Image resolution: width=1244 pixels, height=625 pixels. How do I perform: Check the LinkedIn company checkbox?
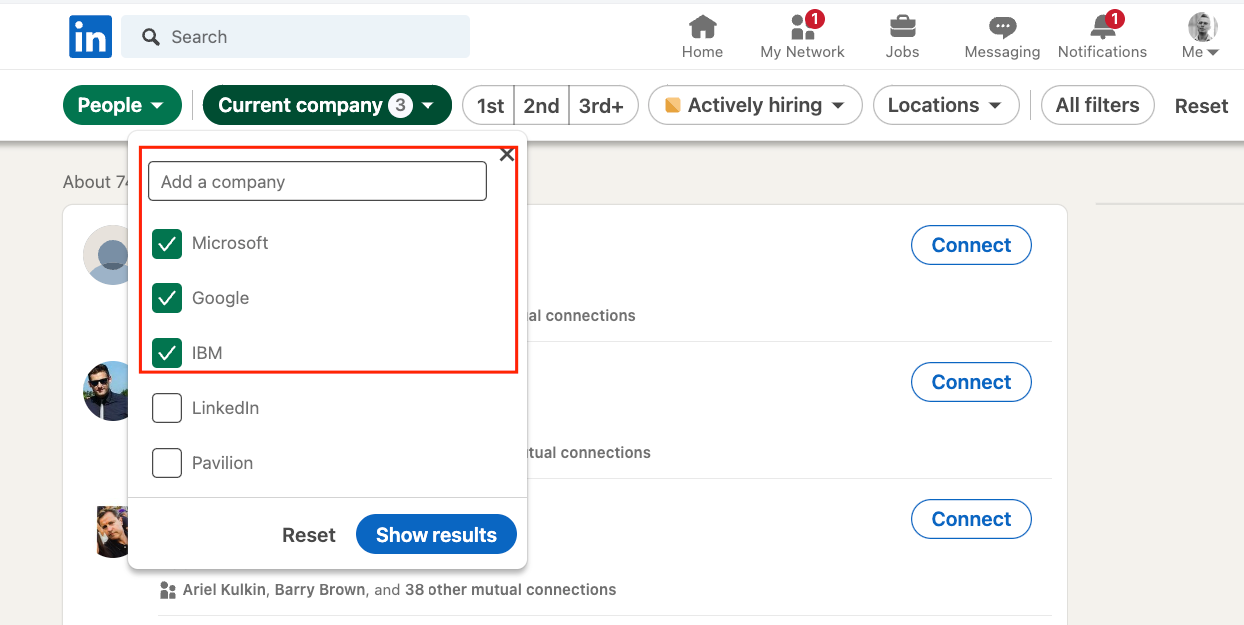coord(167,408)
